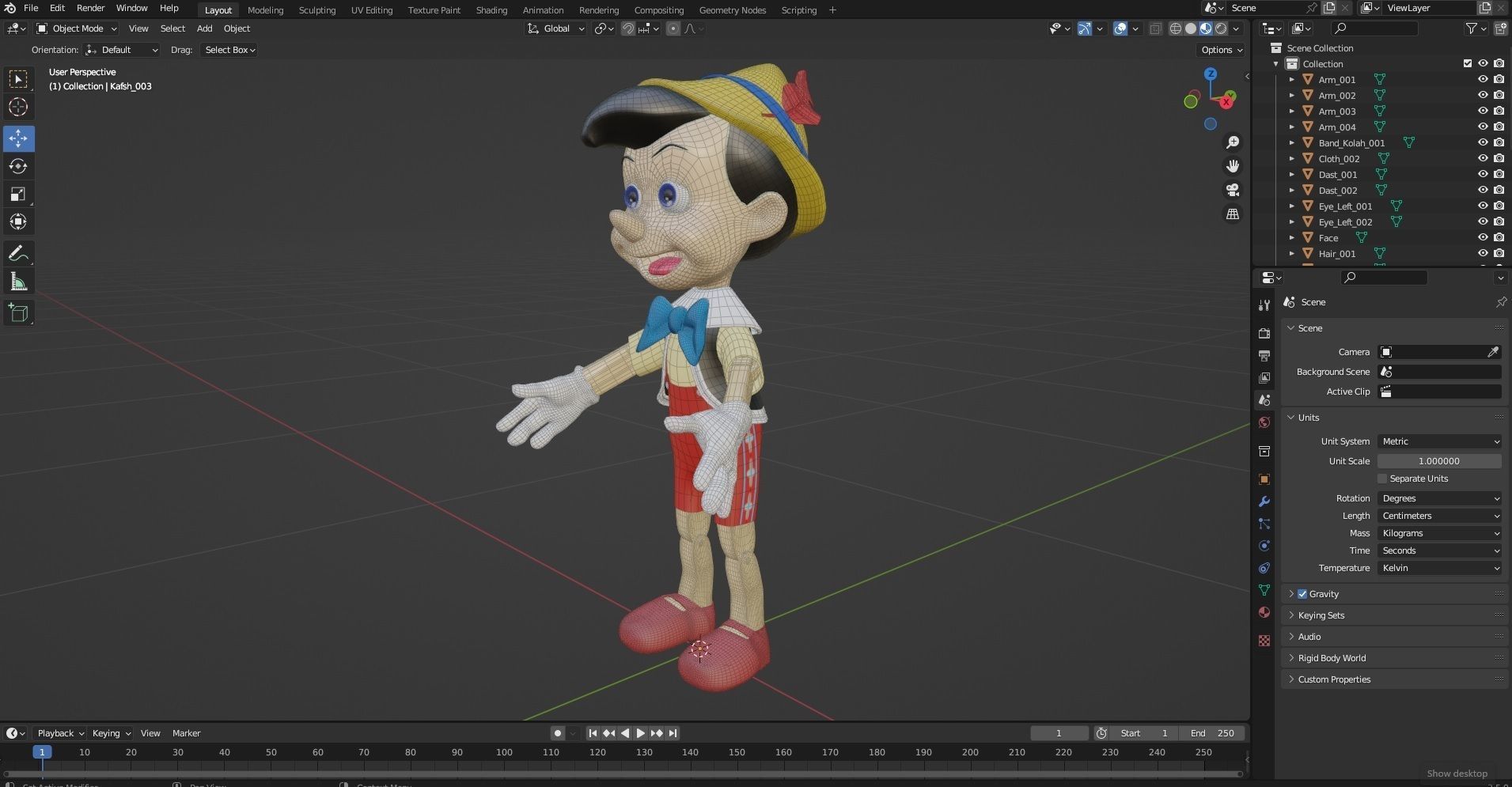Open the Render menu
This screenshot has height=787, width=1512.
[x=90, y=8]
